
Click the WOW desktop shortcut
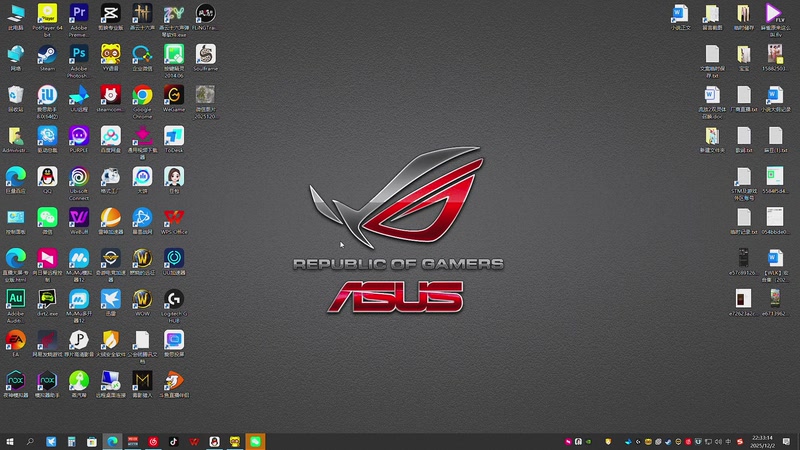[x=142, y=303]
